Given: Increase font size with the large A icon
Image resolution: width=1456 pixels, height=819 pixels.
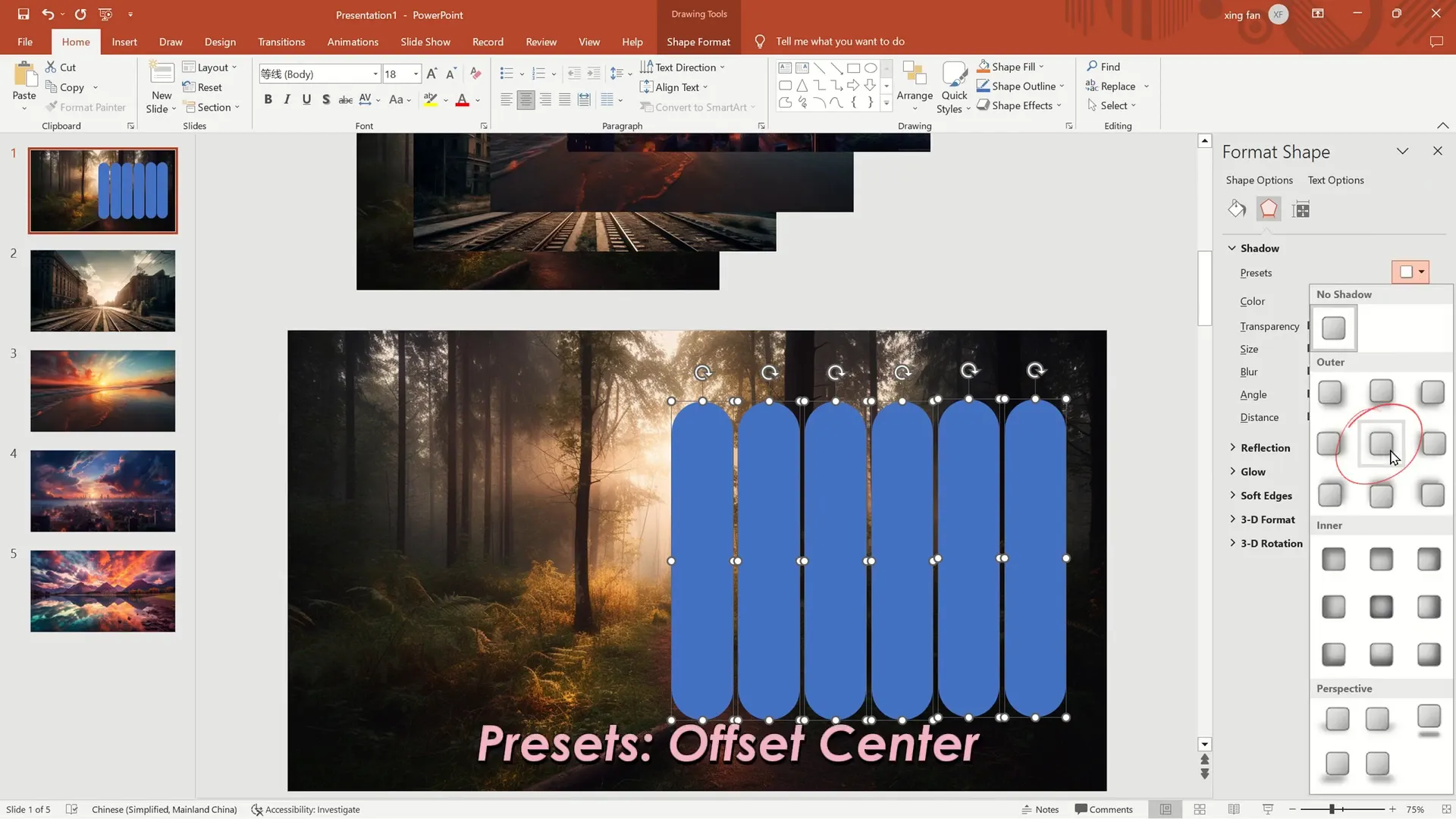Looking at the screenshot, I should click(x=431, y=74).
